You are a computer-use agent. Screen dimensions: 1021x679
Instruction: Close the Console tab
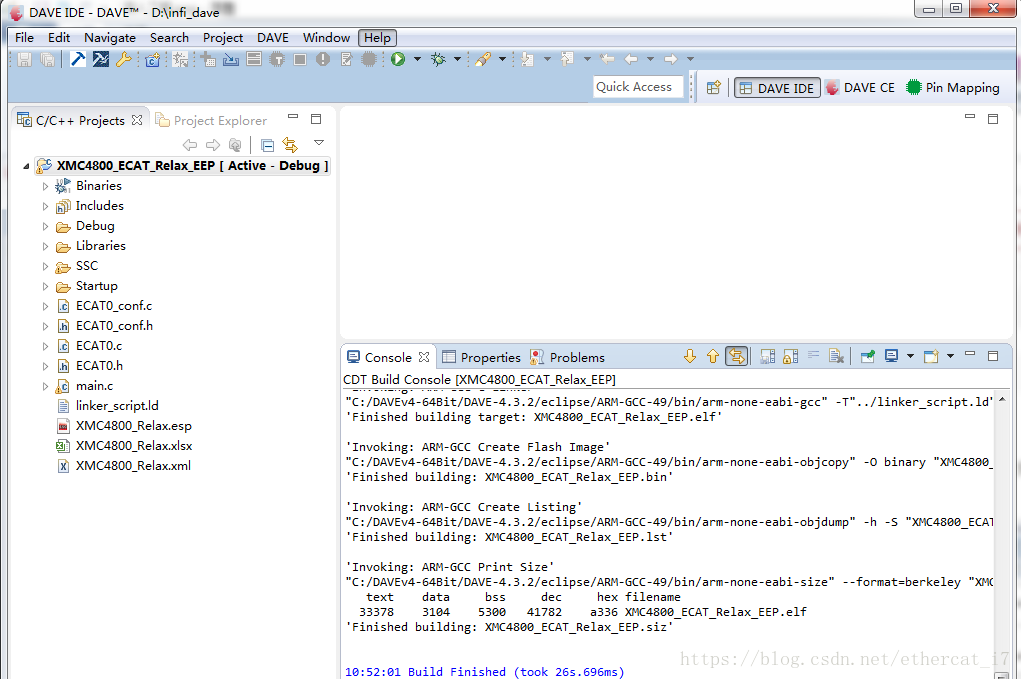(x=424, y=357)
